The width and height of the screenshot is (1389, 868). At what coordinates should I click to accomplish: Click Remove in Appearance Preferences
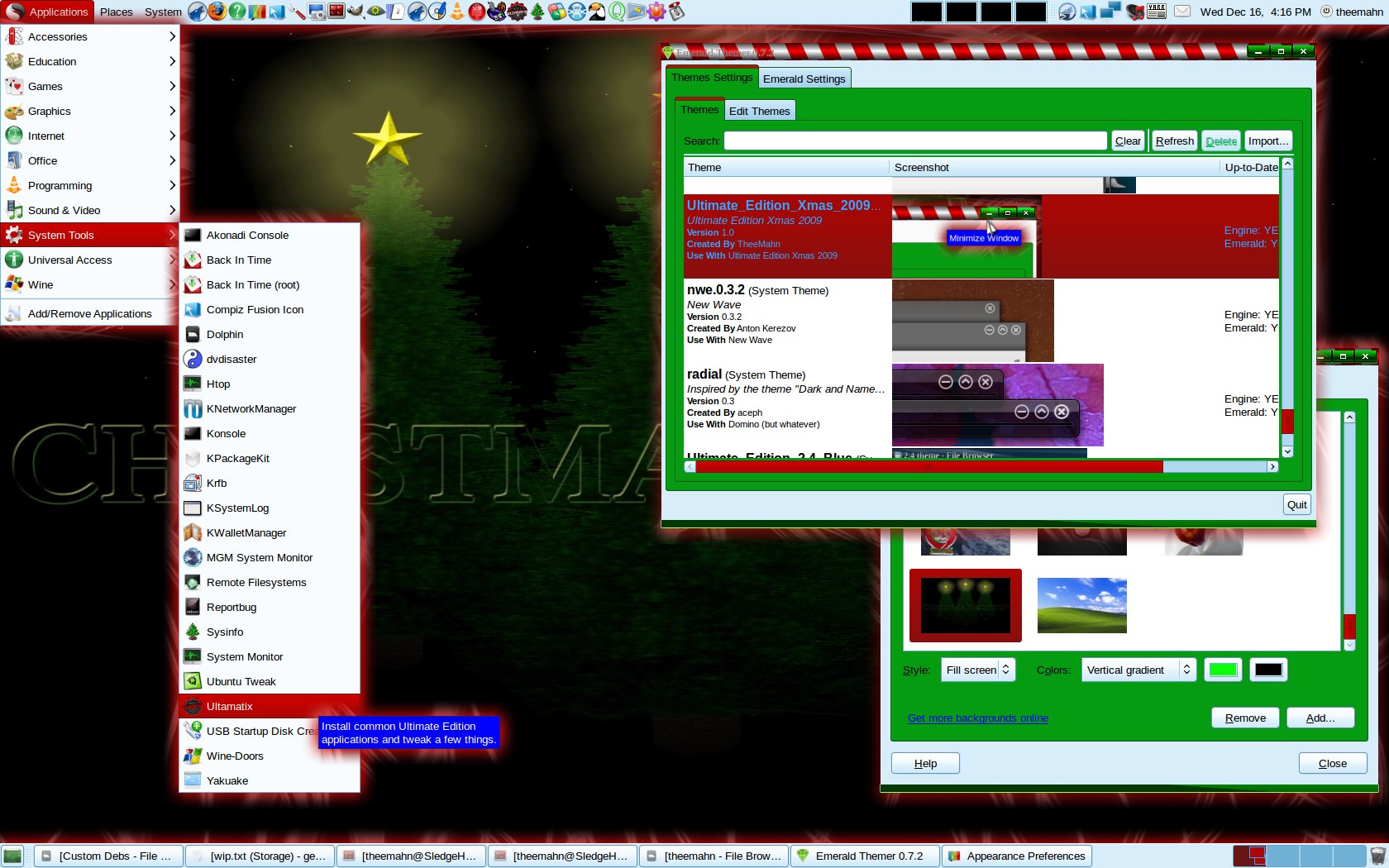pyautogui.click(x=1245, y=718)
